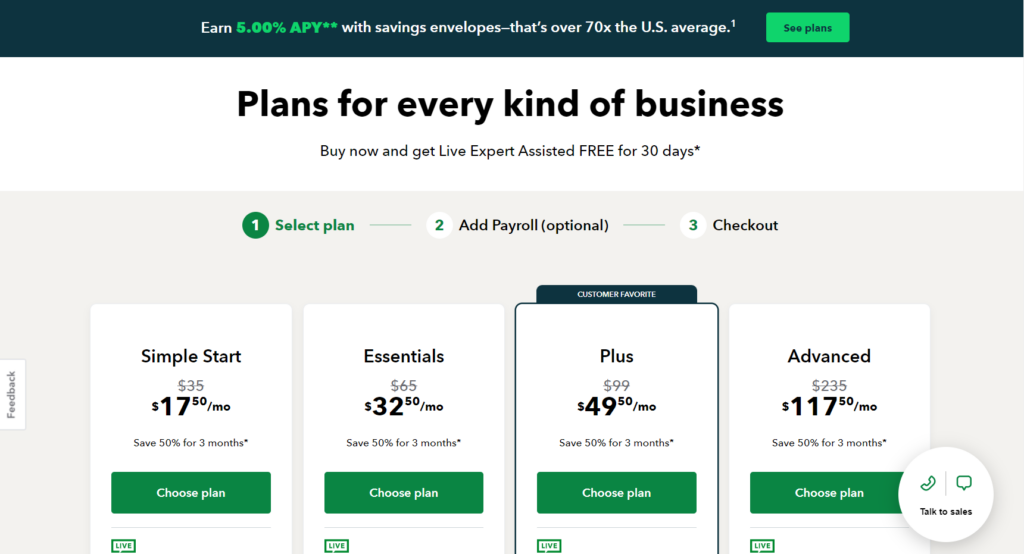Click the See plans button in banner
The width and height of the screenshot is (1024, 554).
point(808,27)
